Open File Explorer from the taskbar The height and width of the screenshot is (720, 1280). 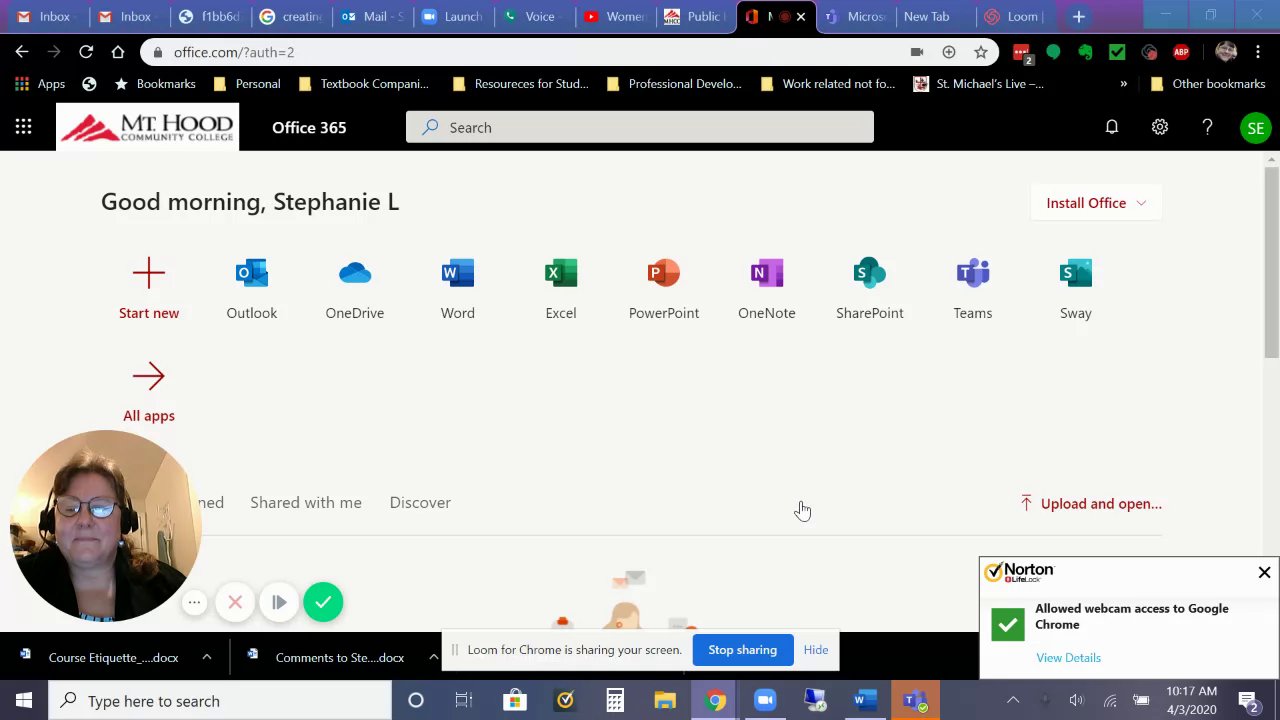(x=665, y=701)
